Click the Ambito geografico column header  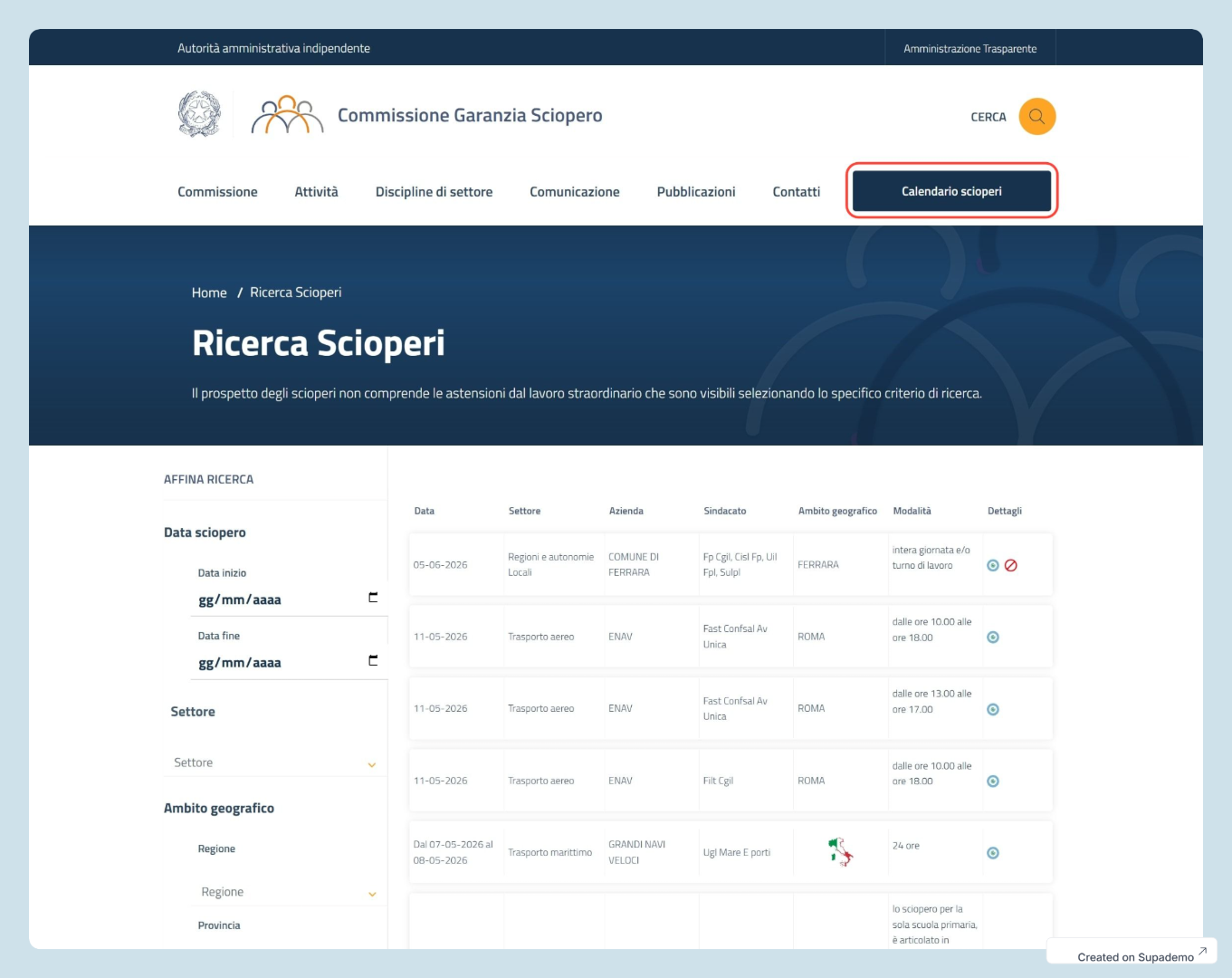pos(837,511)
